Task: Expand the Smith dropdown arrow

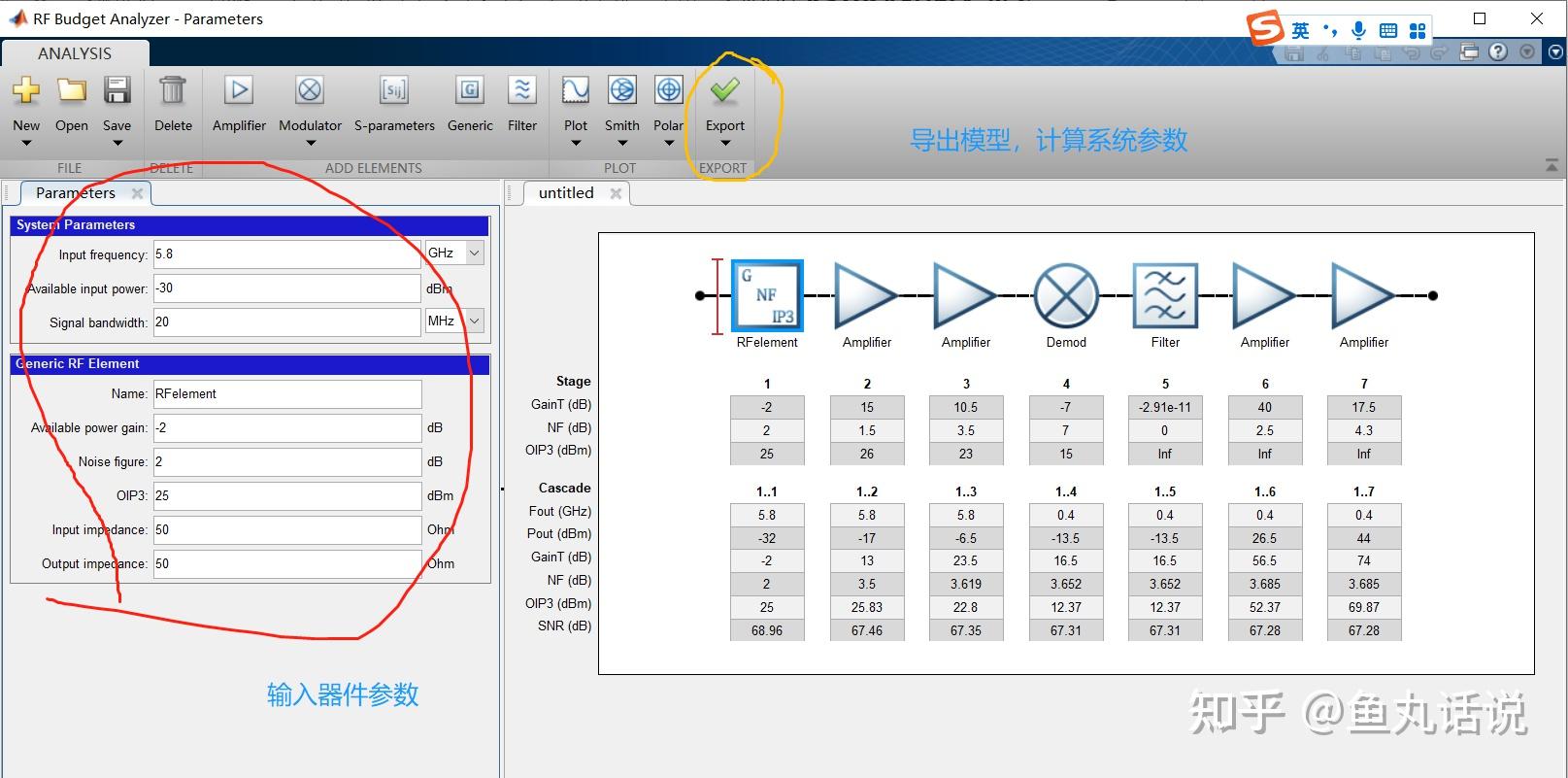Action: pyautogui.click(x=622, y=144)
